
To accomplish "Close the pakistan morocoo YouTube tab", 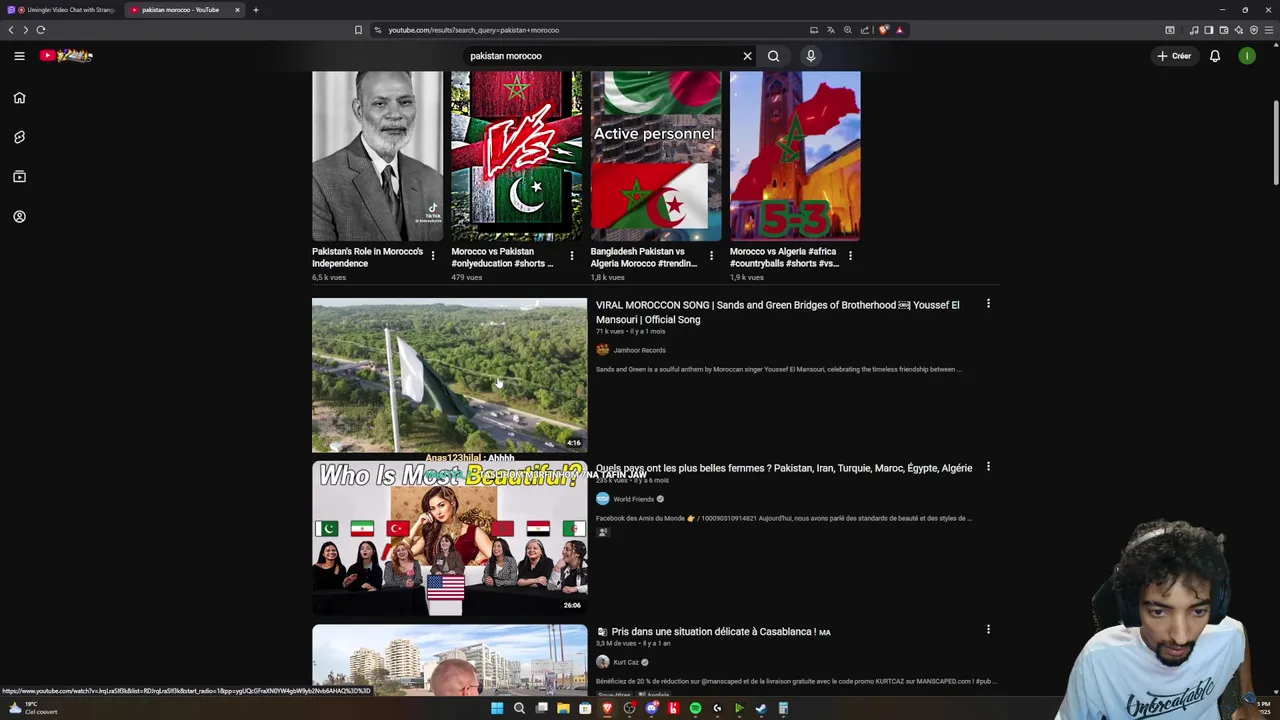I will click(x=237, y=10).
